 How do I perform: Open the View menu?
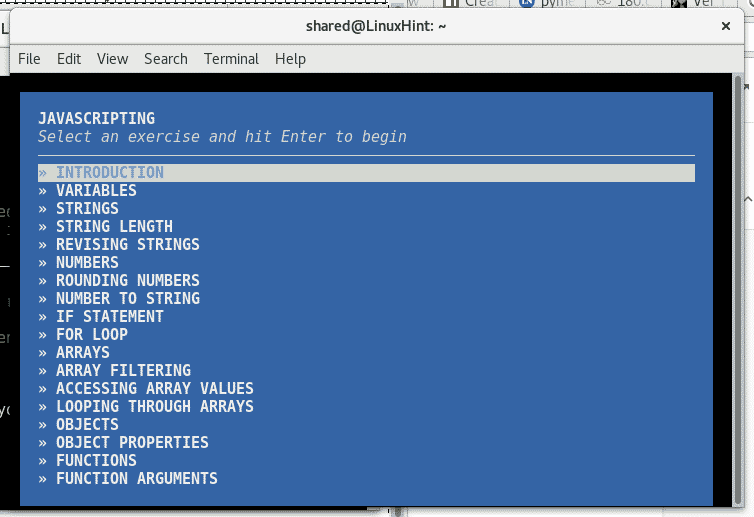[x=113, y=59]
